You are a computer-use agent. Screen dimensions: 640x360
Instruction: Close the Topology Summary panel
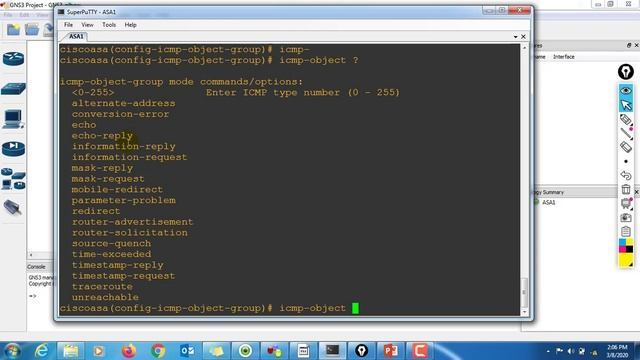(x=636, y=192)
